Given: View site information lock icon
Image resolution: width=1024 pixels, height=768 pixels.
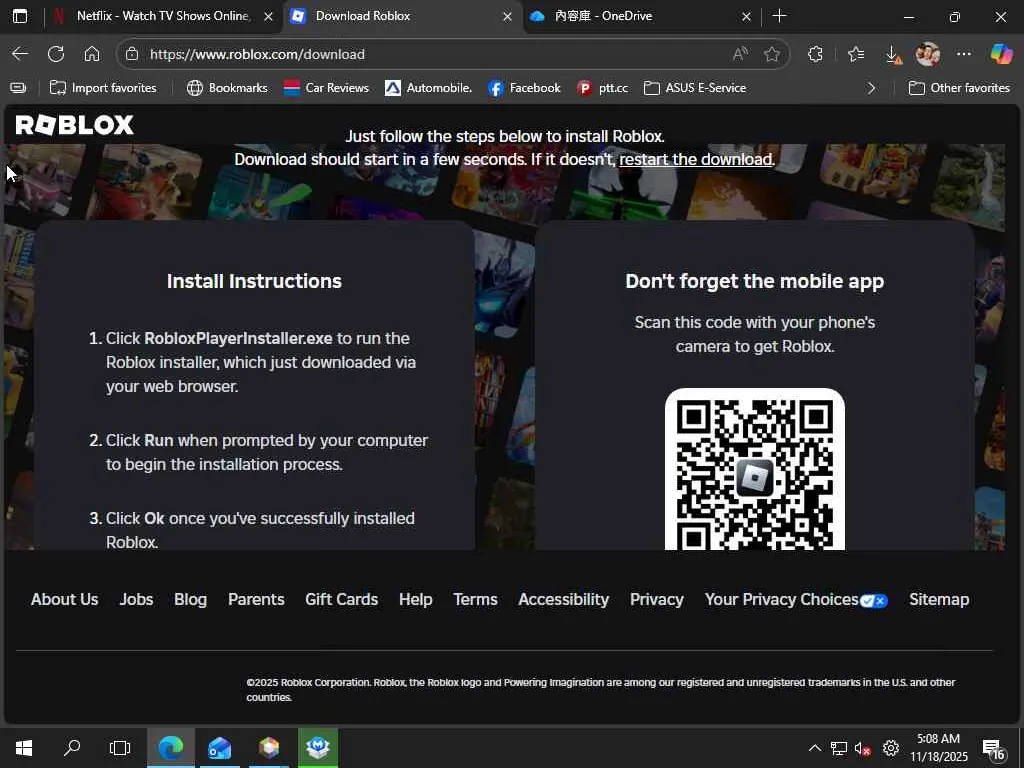Looking at the screenshot, I should tap(132, 54).
